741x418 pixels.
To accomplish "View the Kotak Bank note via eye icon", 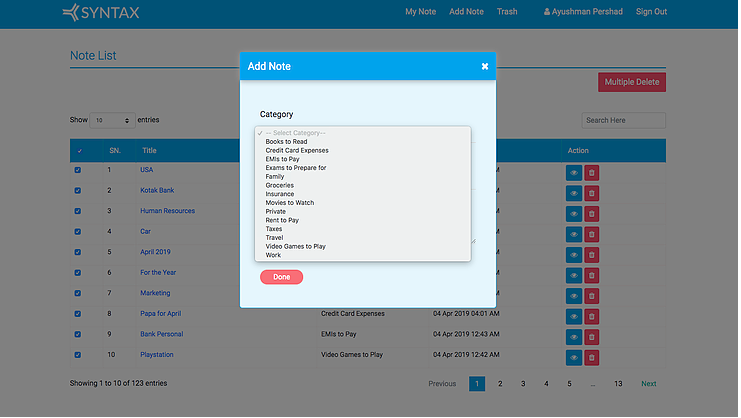I will click(x=574, y=193).
